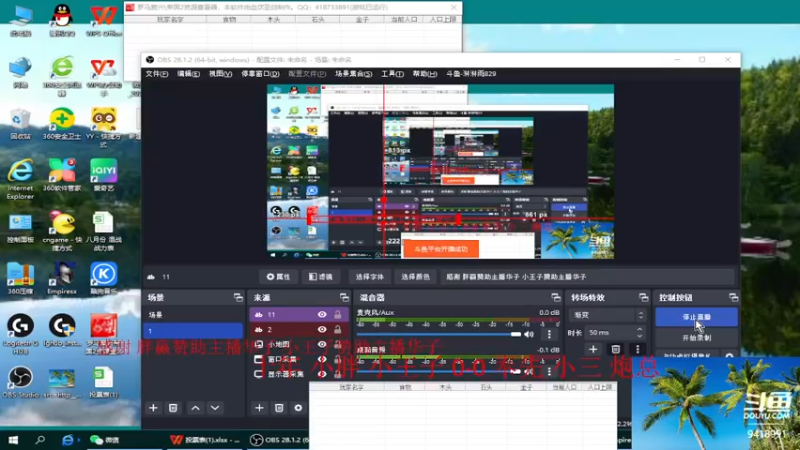Open source 属性 properties button

click(x=279, y=277)
